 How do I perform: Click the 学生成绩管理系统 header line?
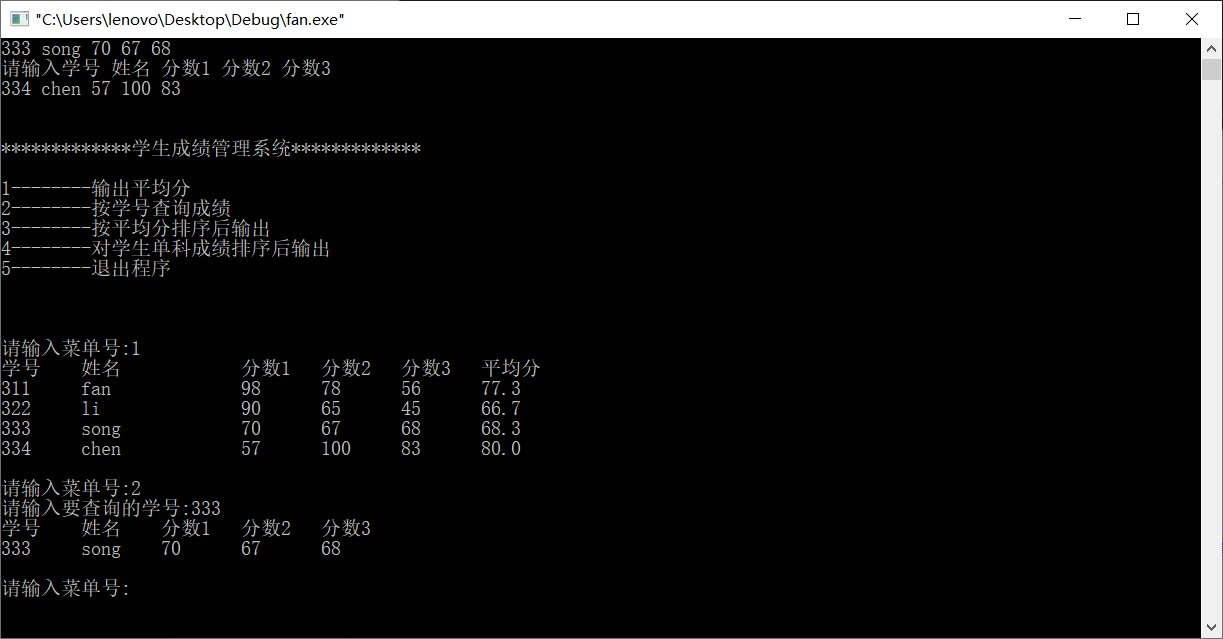[211, 149]
